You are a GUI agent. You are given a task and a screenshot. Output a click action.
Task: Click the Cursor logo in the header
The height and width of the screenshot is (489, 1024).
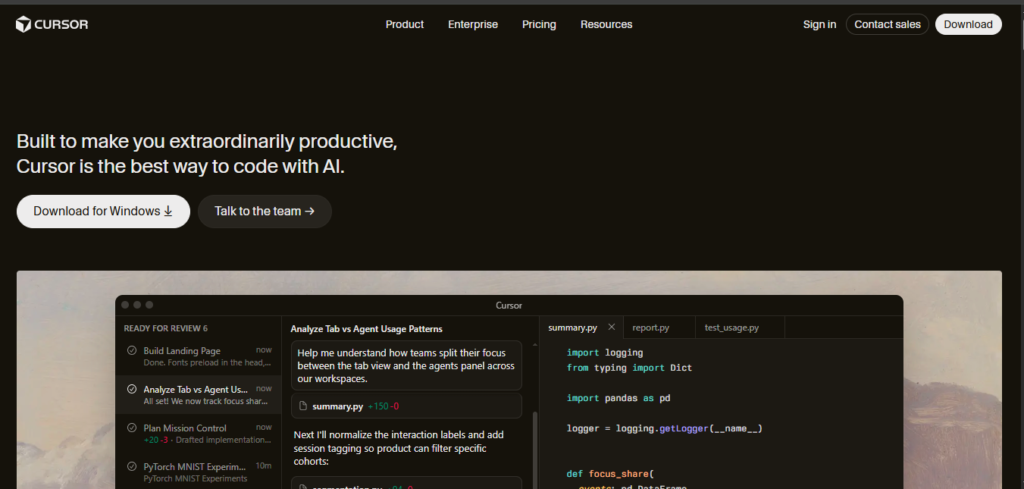pos(52,24)
